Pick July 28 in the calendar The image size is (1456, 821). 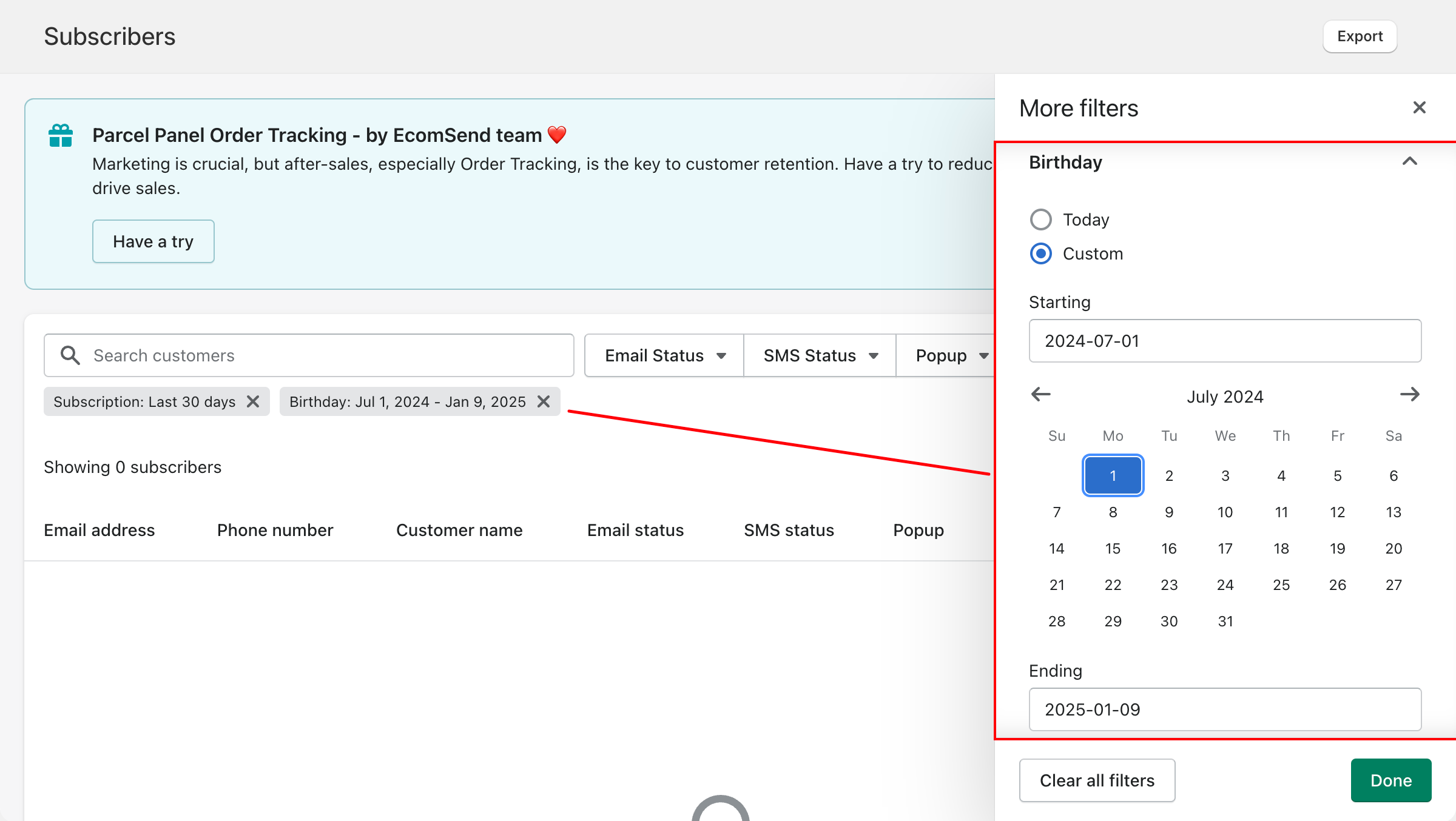1057,621
